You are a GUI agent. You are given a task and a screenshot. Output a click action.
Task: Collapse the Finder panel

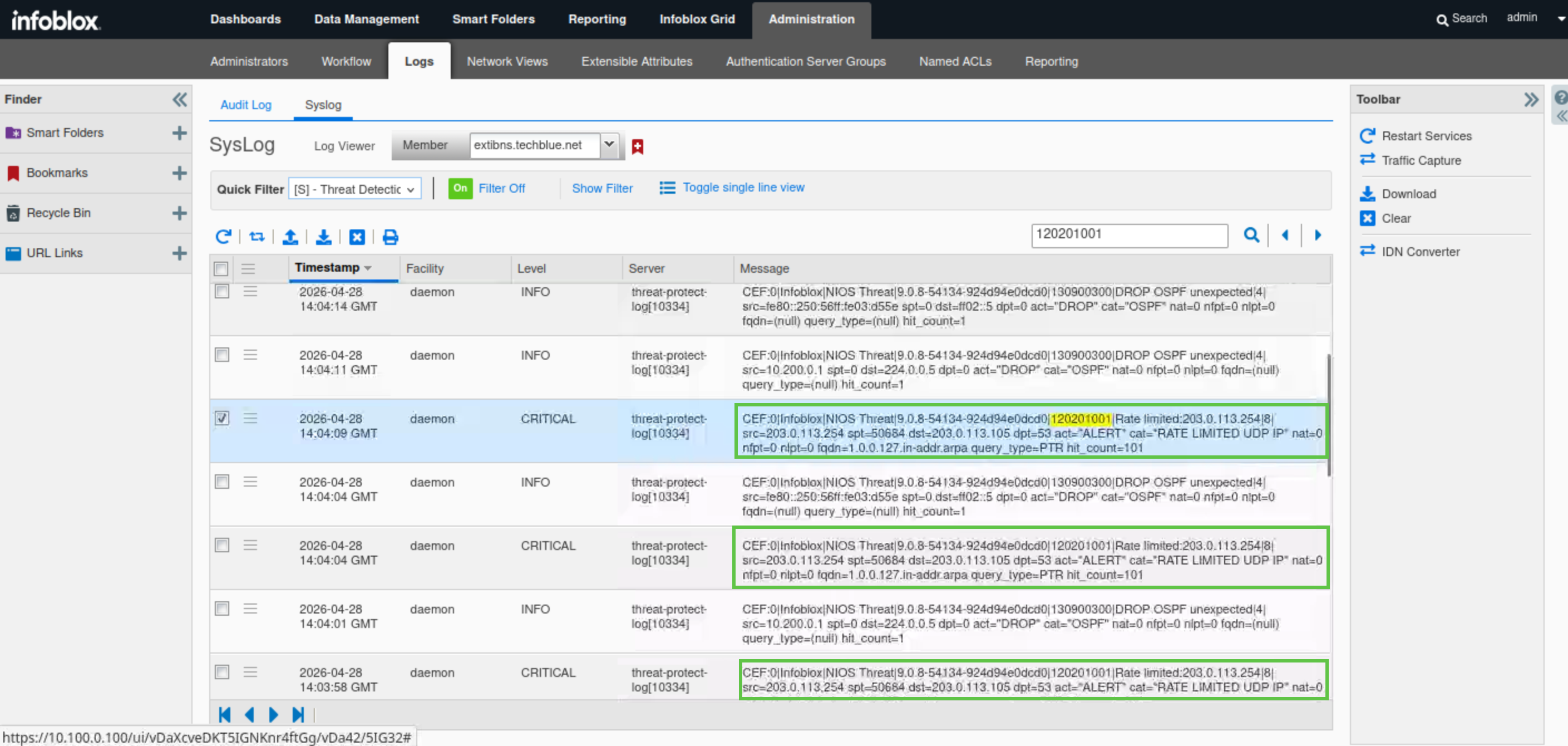pyautogui.click(x=180, y=99)
